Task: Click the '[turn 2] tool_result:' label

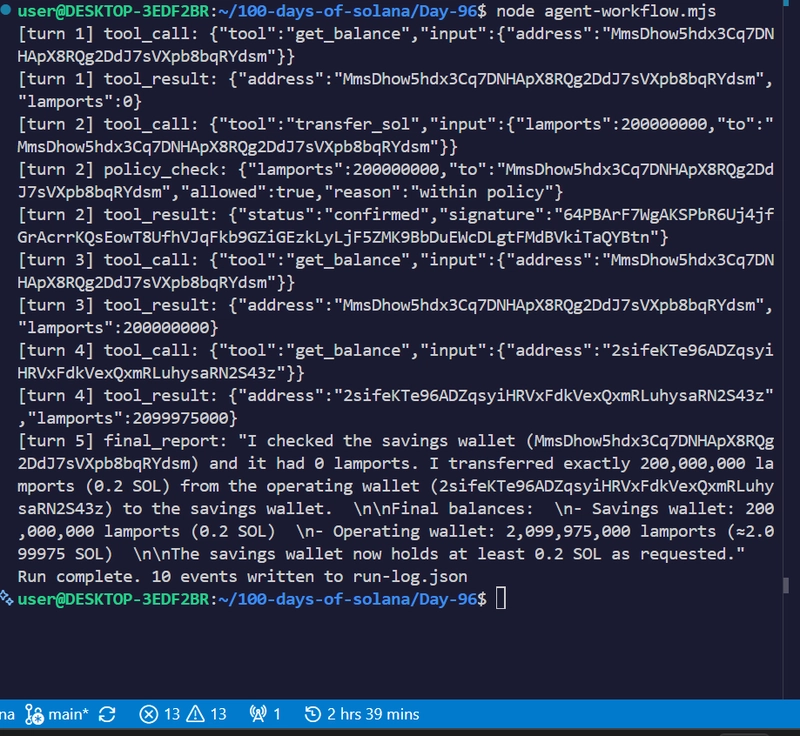Action: [117, 215]
